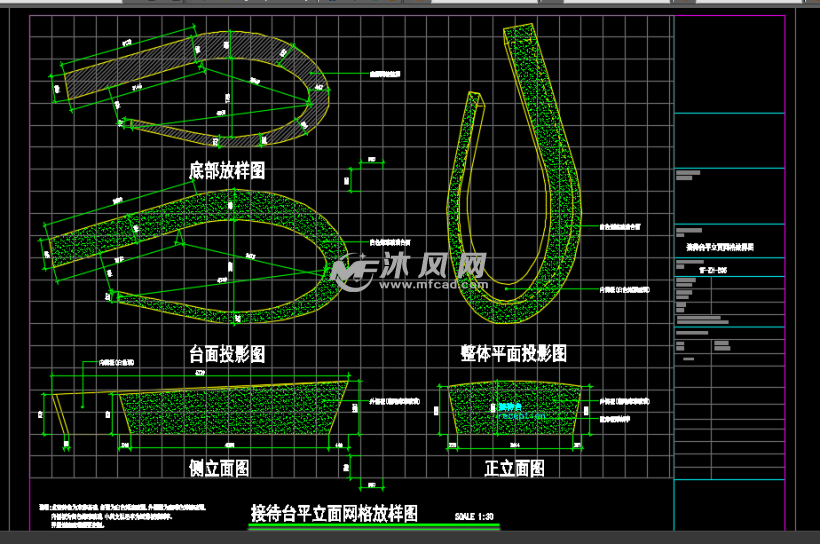Select the 正立面图 drawing label
The width and height of the screenshot is (820, 544).
pos(514,468)
